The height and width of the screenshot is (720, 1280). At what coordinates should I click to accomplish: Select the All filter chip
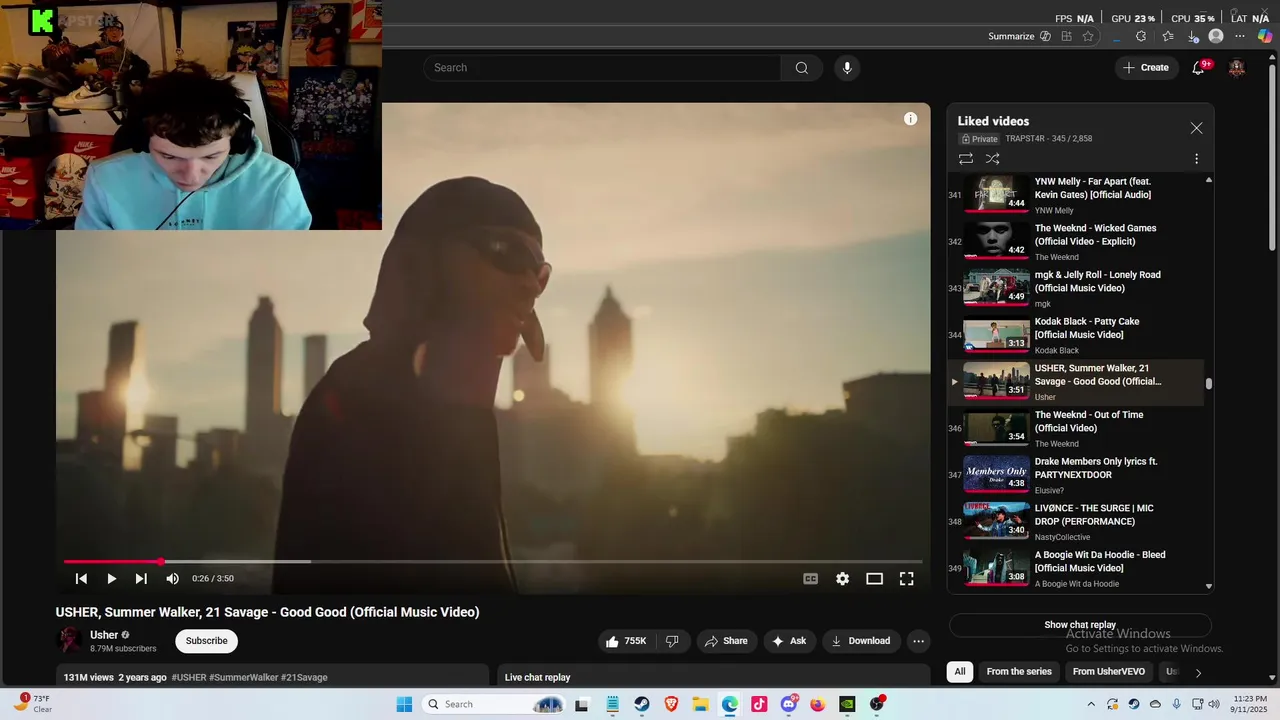[x=960, y=672]
